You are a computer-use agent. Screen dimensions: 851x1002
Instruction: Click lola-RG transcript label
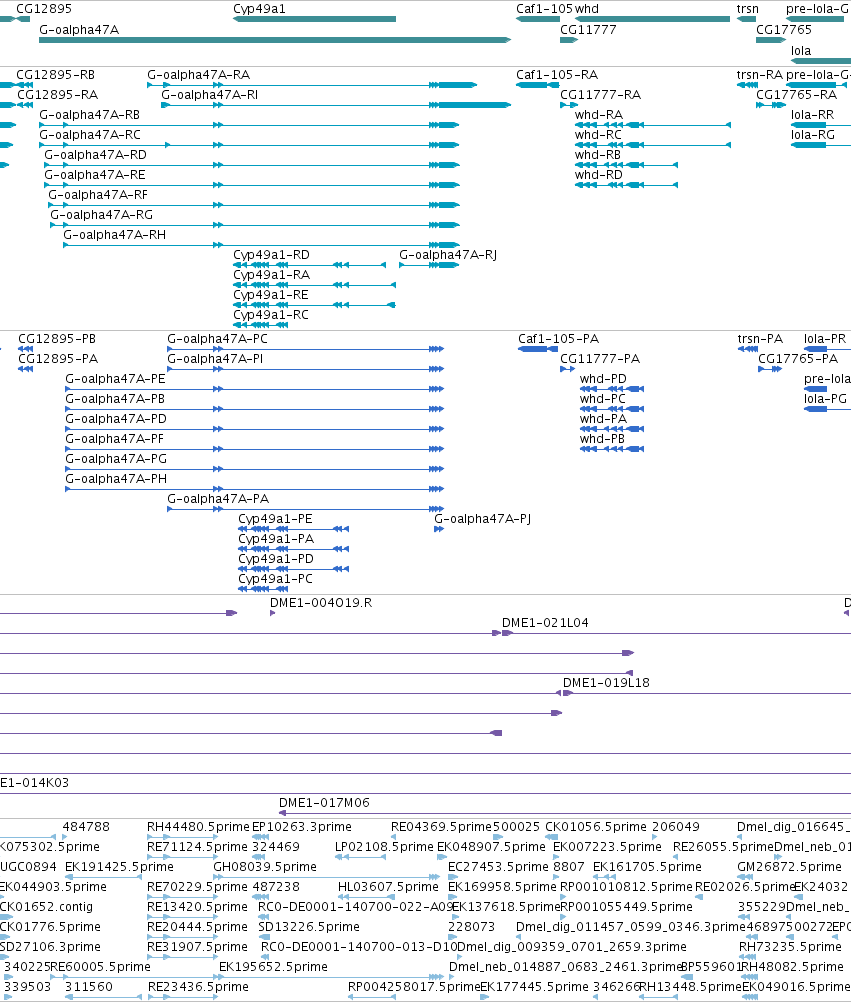point(813,134)
